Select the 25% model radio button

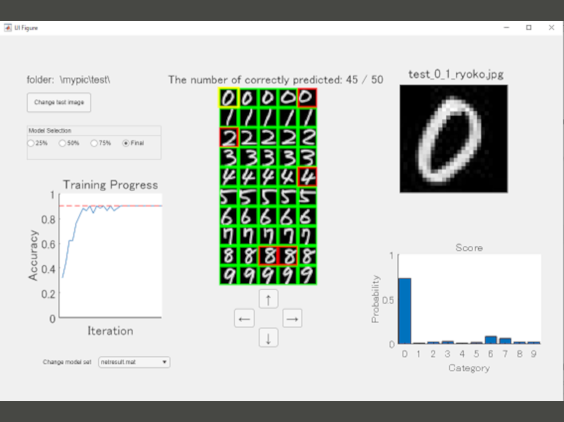pos(31,143)
